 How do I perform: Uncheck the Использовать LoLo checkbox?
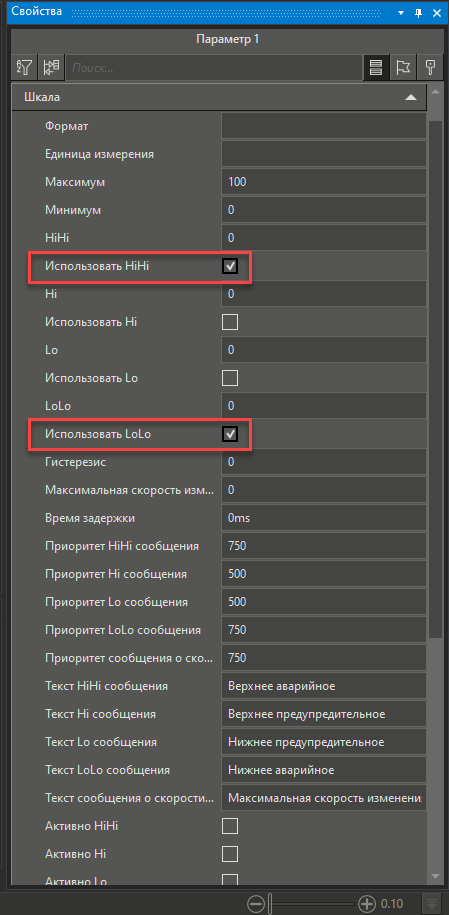(230, 434)
